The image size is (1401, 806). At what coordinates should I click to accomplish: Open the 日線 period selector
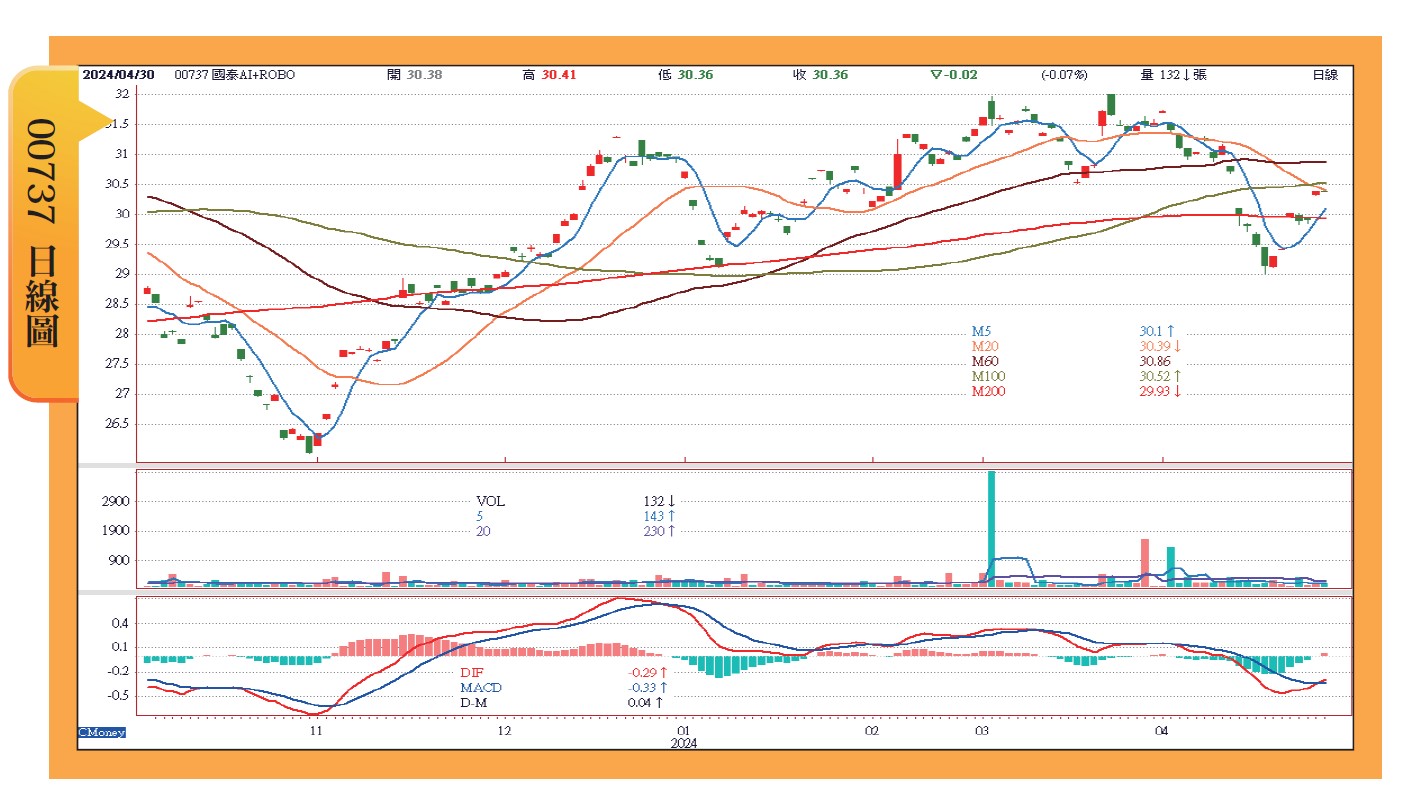1325,75
